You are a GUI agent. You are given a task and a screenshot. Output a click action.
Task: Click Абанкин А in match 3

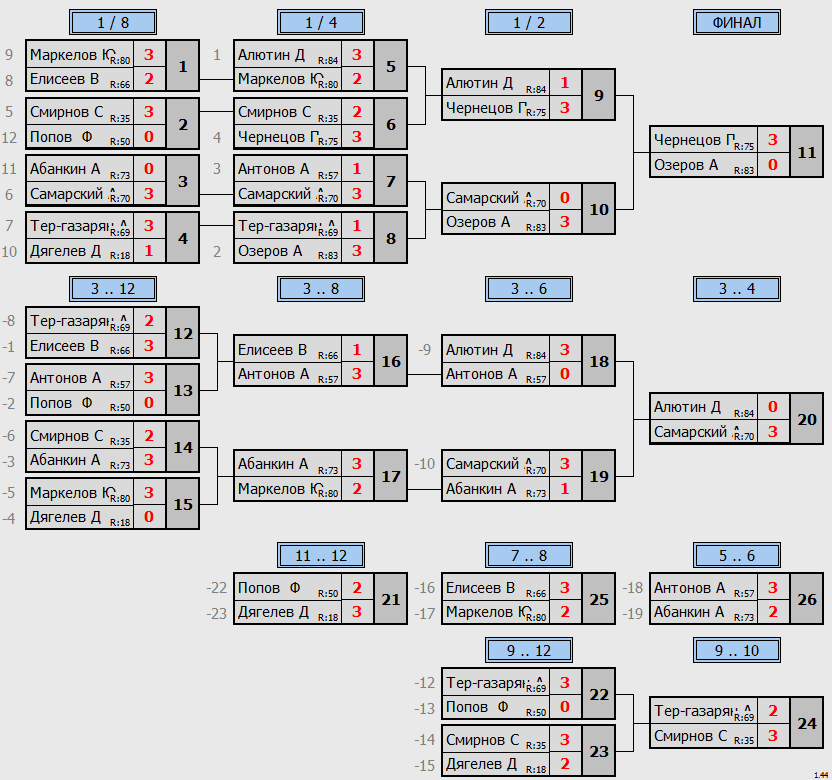65,169
